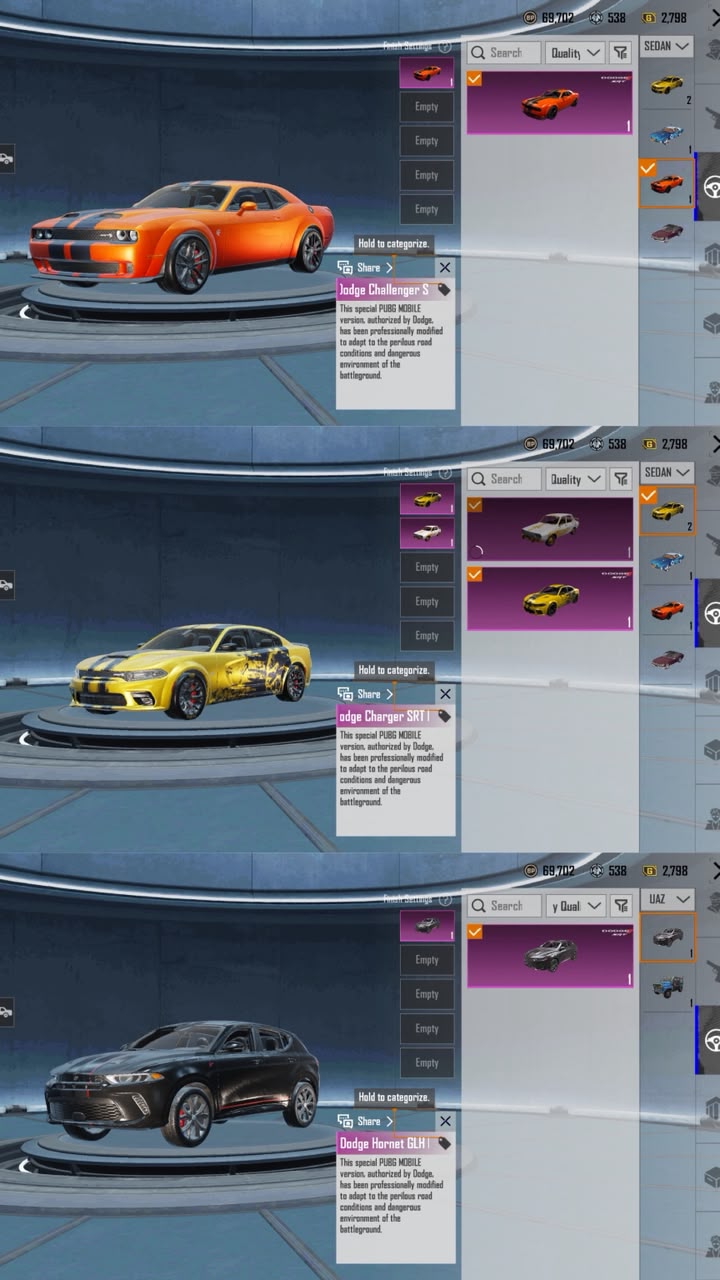This screenshot has height=1280, width=720.
Task: Open the crate icon tab on the Hornet screen
Action: point(712,1178)
